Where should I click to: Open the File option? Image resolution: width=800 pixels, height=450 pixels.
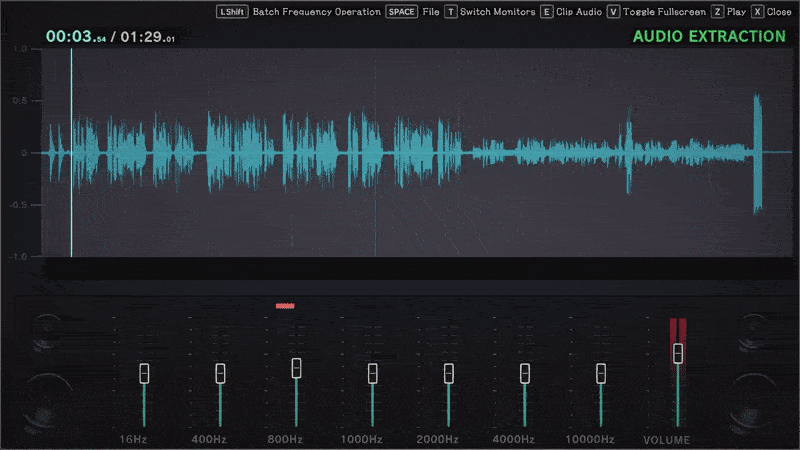(431, 12)
